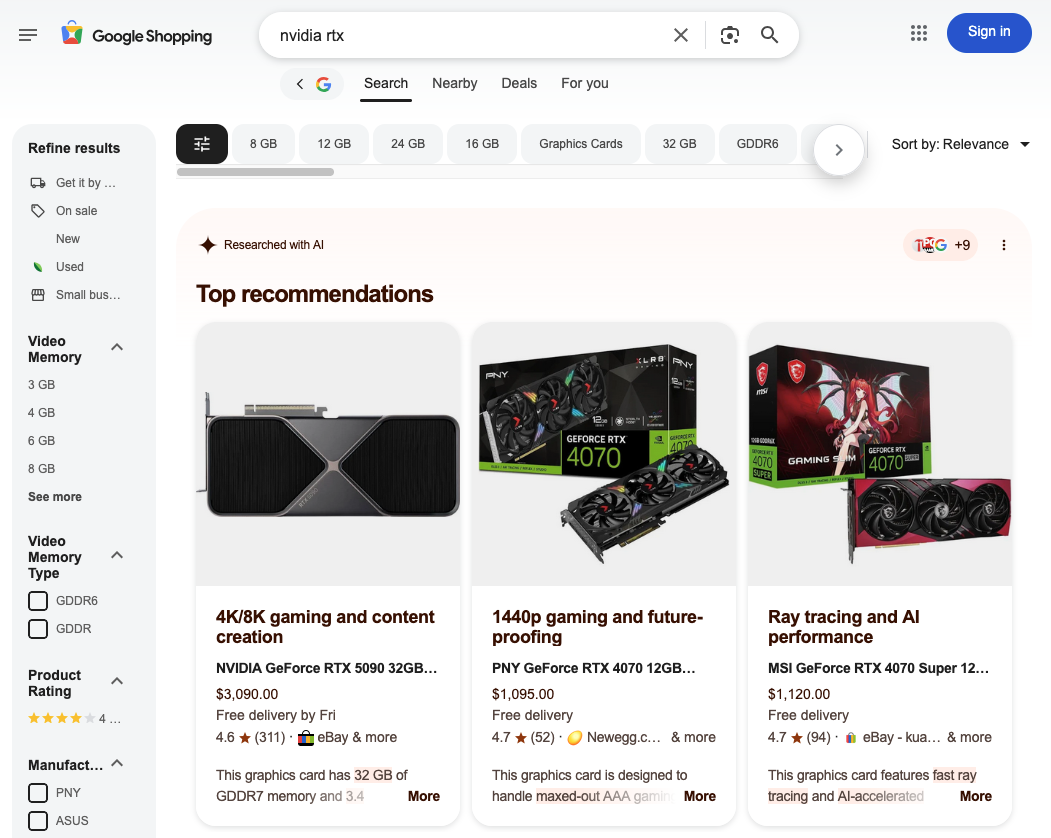
Task: Open search by image camera icon
Action: pos(730,35)
